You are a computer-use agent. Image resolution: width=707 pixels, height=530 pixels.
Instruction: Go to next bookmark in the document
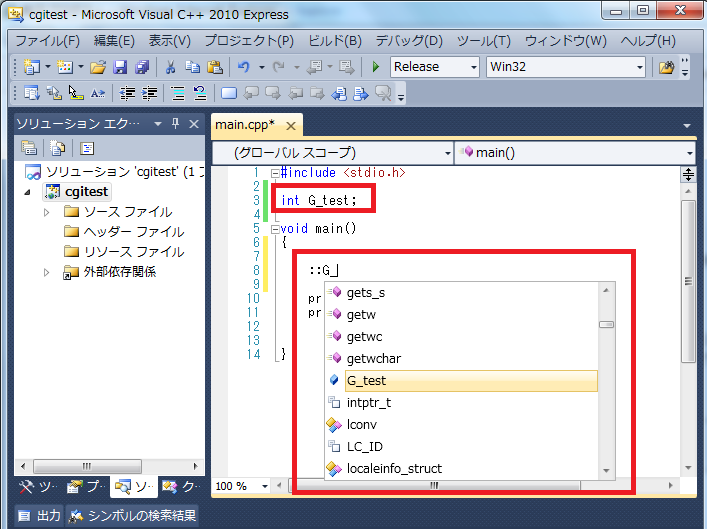pyautogui.click(x=361, y=93)
